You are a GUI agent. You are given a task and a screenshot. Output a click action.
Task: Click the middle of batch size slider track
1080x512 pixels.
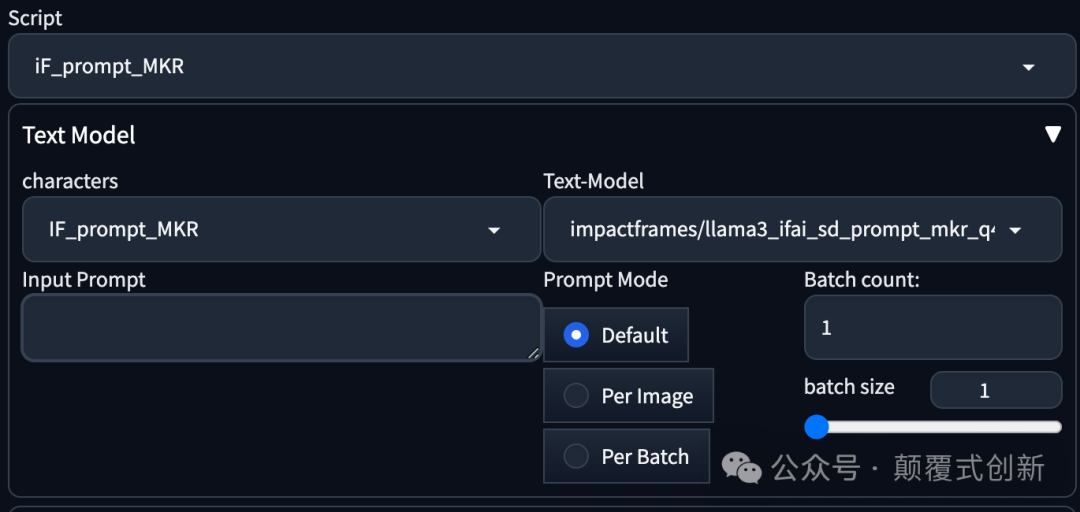point(938,427)
